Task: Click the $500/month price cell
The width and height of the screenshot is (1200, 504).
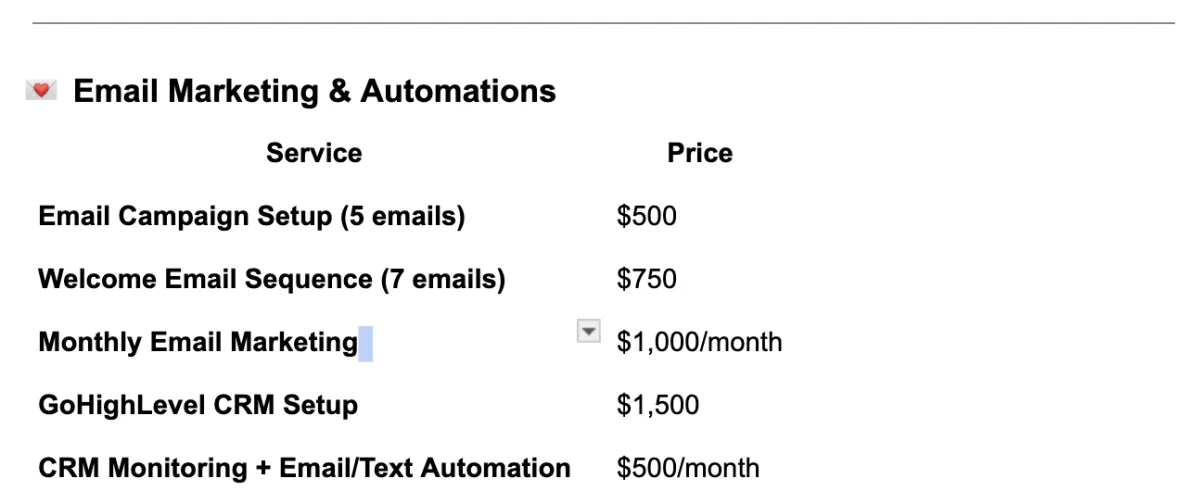Action: pyautogui.click(x=688, y=467)
